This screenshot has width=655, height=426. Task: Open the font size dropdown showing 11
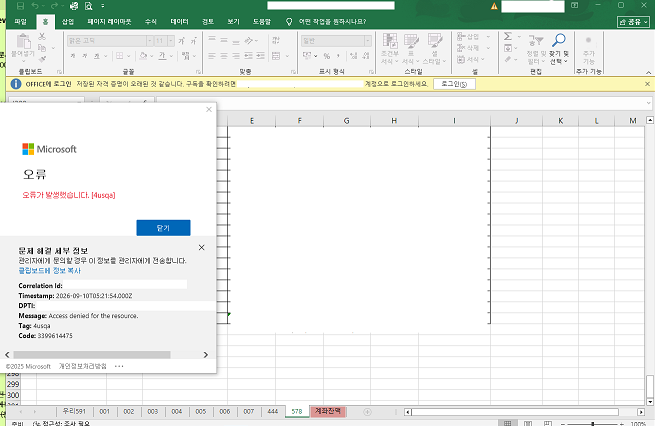171,41
